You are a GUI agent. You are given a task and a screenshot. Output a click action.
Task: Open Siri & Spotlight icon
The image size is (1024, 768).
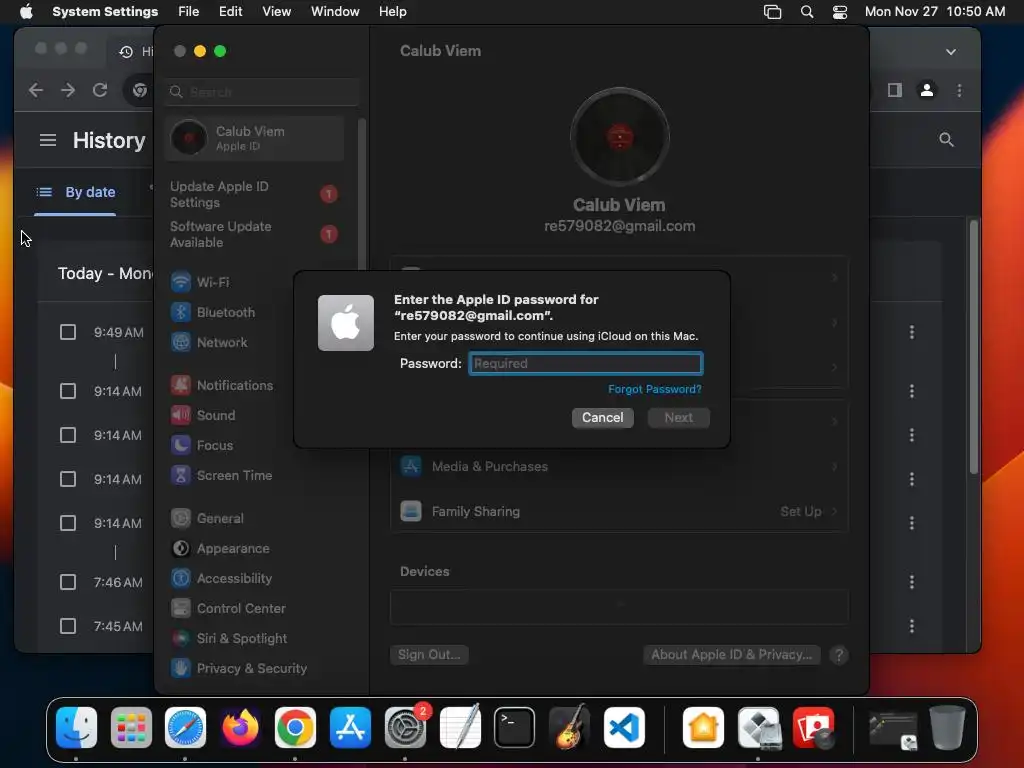coord(181,639)
